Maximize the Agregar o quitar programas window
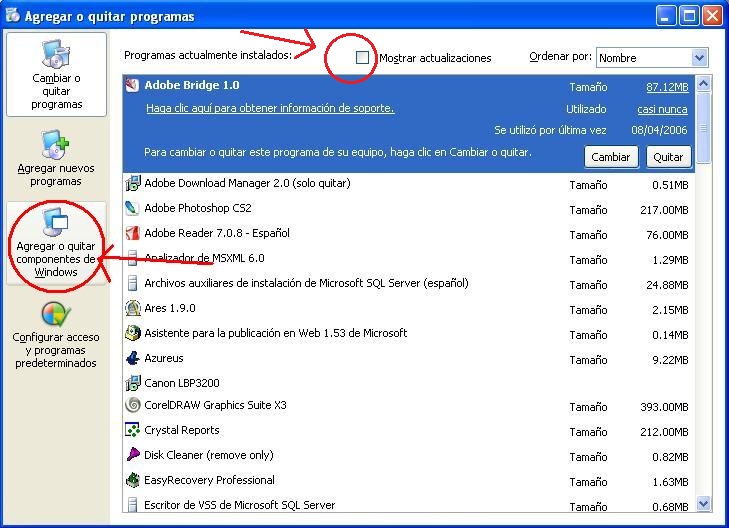This screenshot has width=729, height=528. (689, 16)
